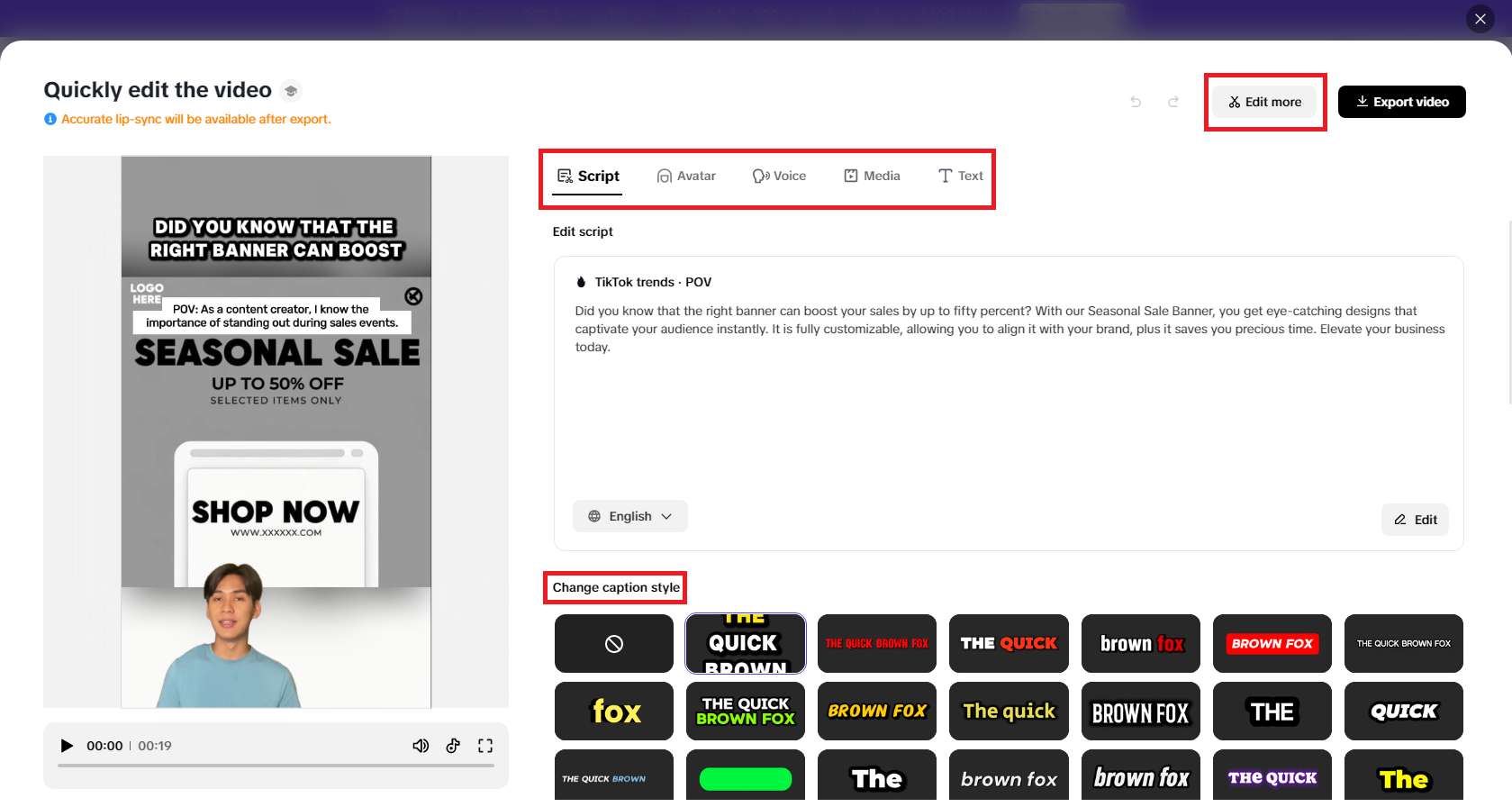The image size is (1512, 807).
Task: Open the tutorial graduation cap icon
Action: pos(290,91)
